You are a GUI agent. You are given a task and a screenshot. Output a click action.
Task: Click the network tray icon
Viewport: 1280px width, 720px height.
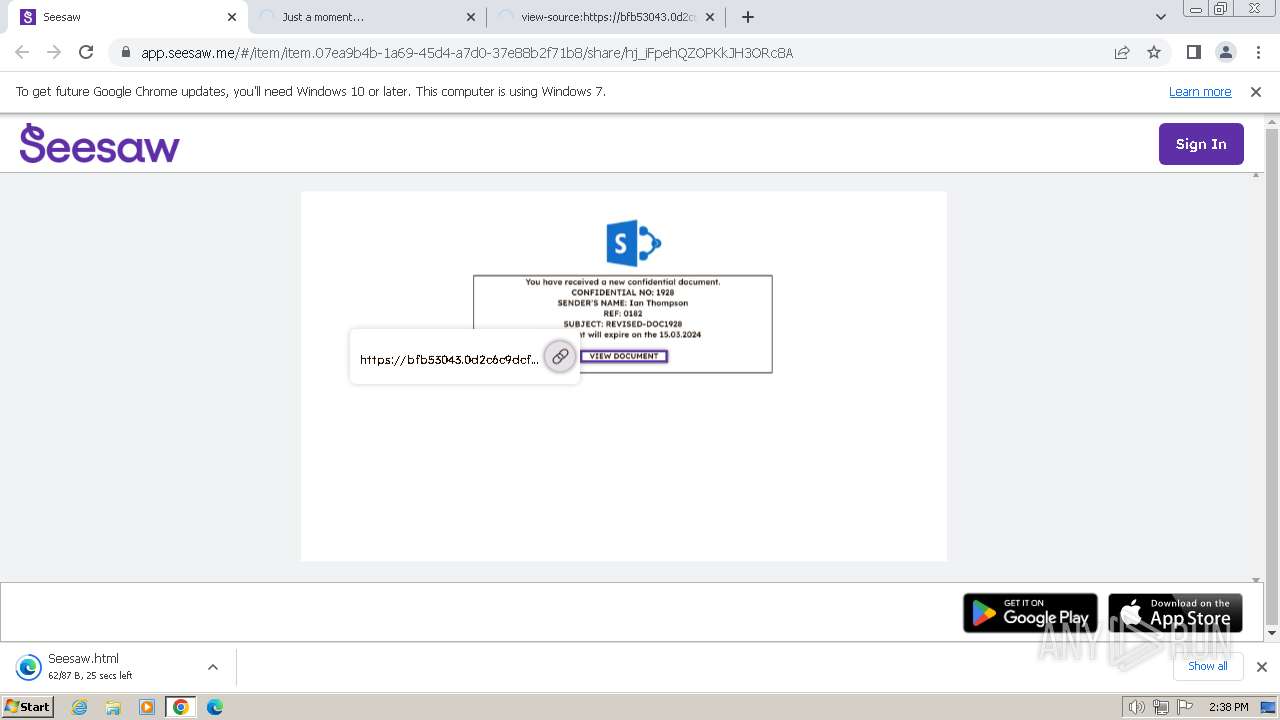[1161, 707]
